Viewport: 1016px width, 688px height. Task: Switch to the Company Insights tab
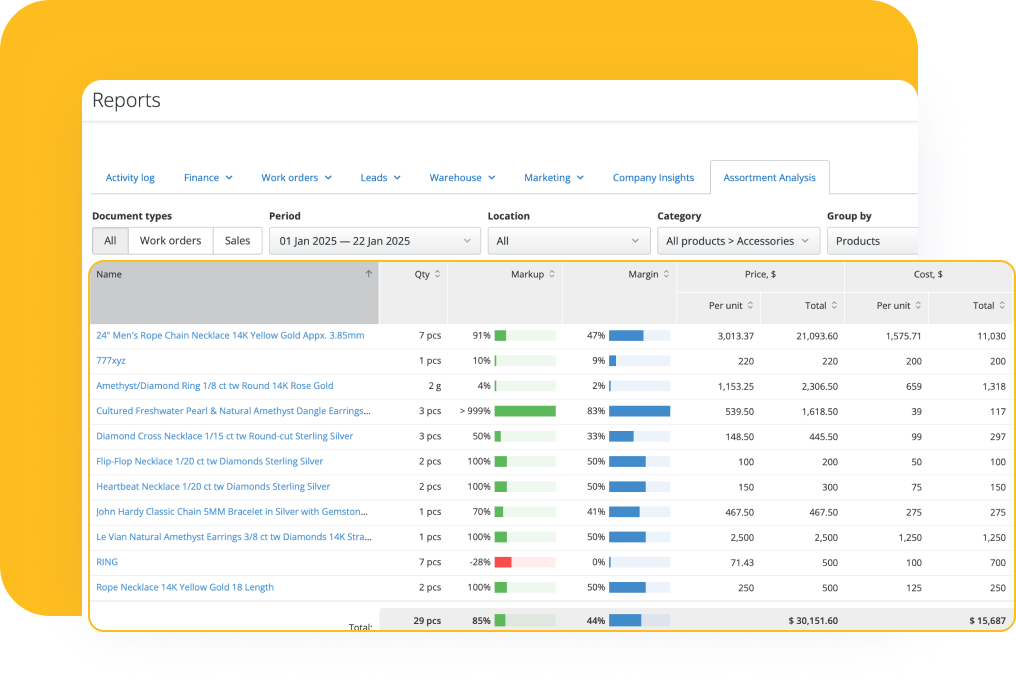(653, 177)
